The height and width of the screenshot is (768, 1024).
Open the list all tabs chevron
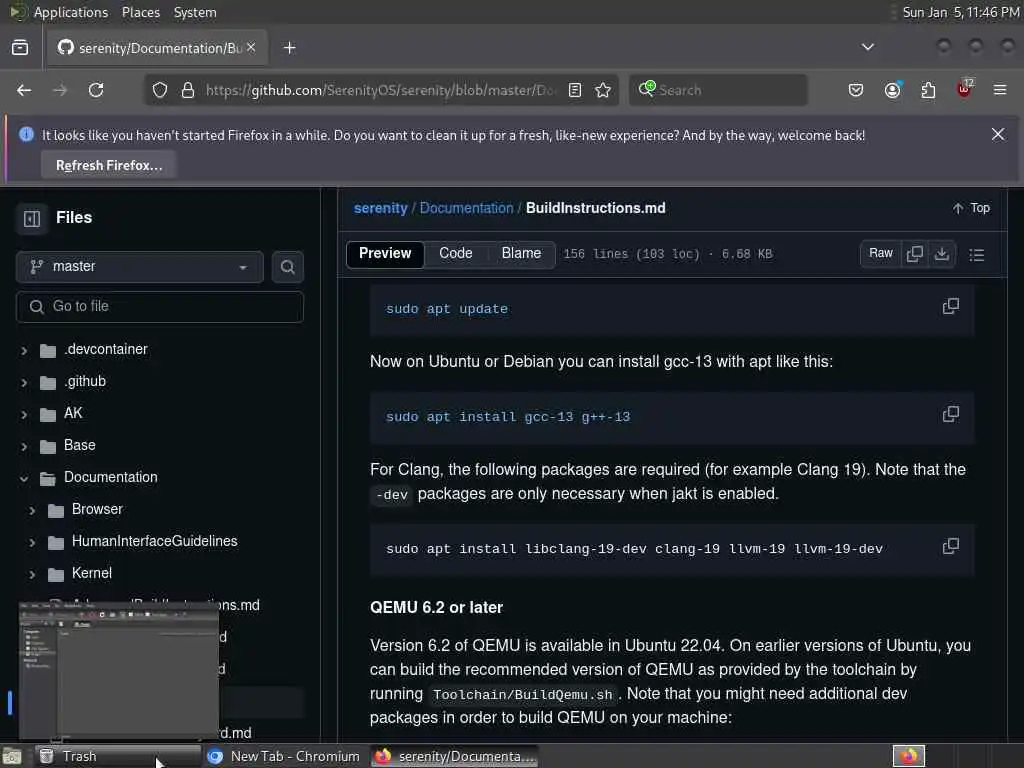pos(867,47)
